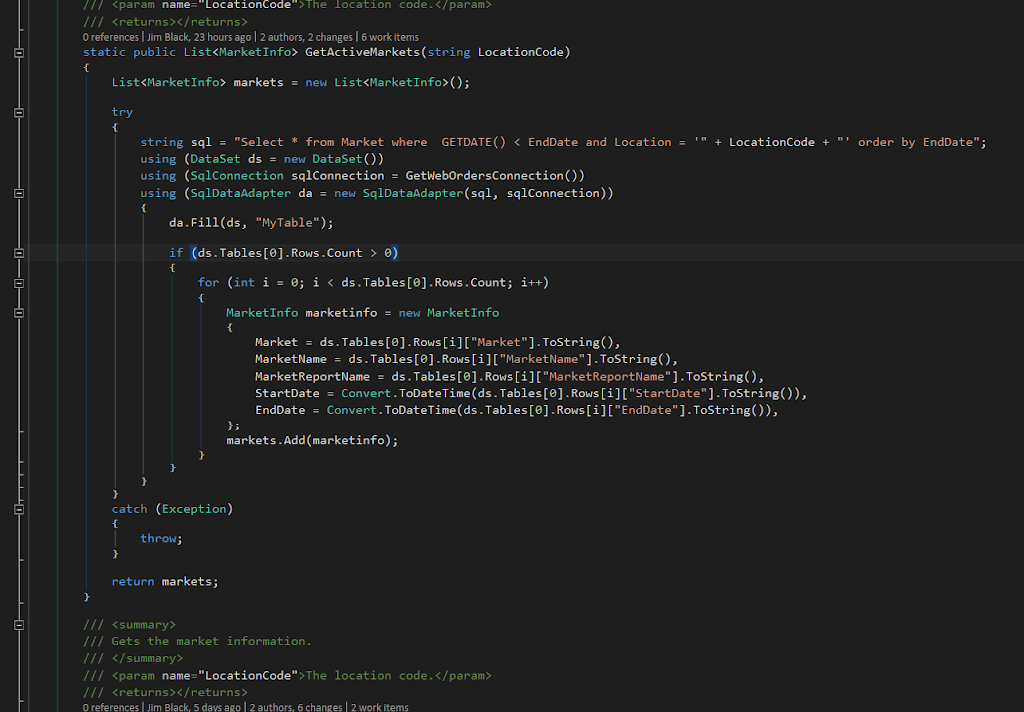Open '6 work items' CodeLens
The height and width of the screenshot is (712, 1024).
point(390,37)
